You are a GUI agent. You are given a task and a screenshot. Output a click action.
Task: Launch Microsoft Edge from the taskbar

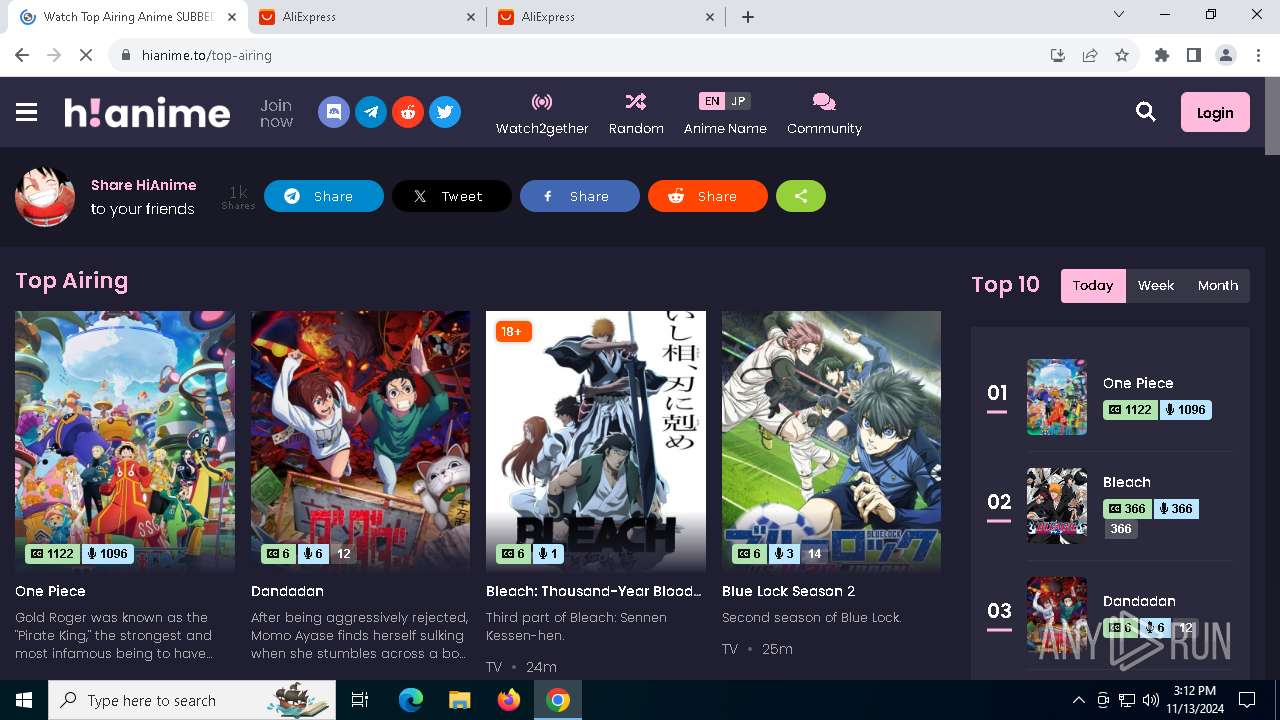click(411, 700)
